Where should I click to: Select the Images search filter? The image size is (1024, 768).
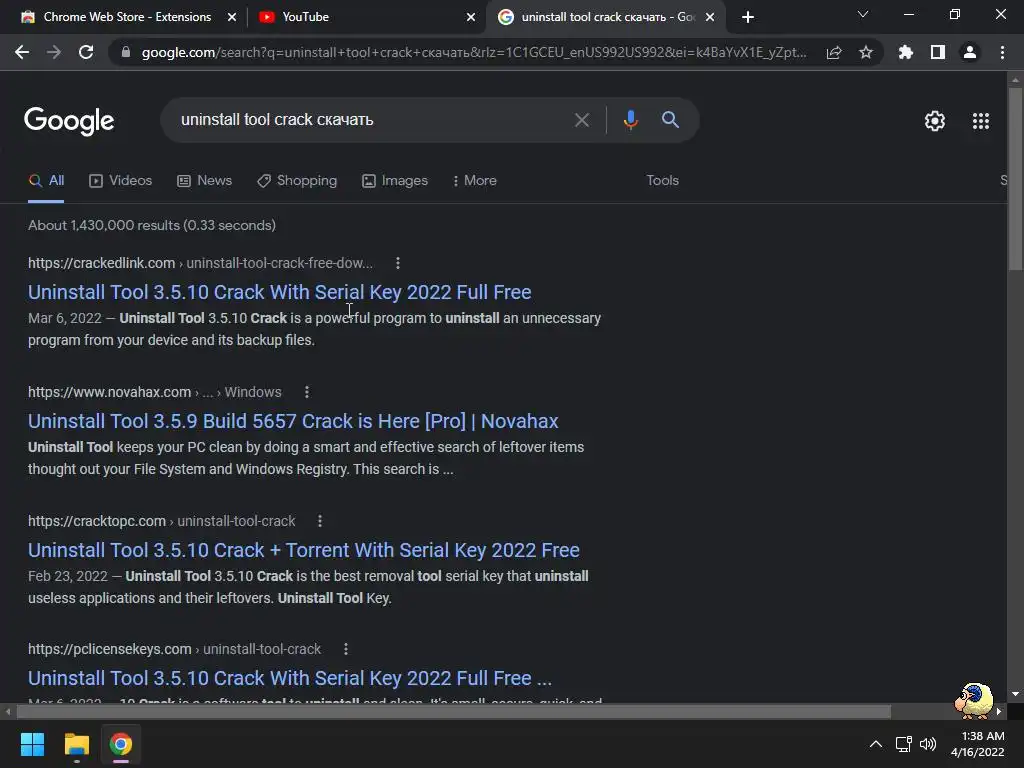[395, 180]
